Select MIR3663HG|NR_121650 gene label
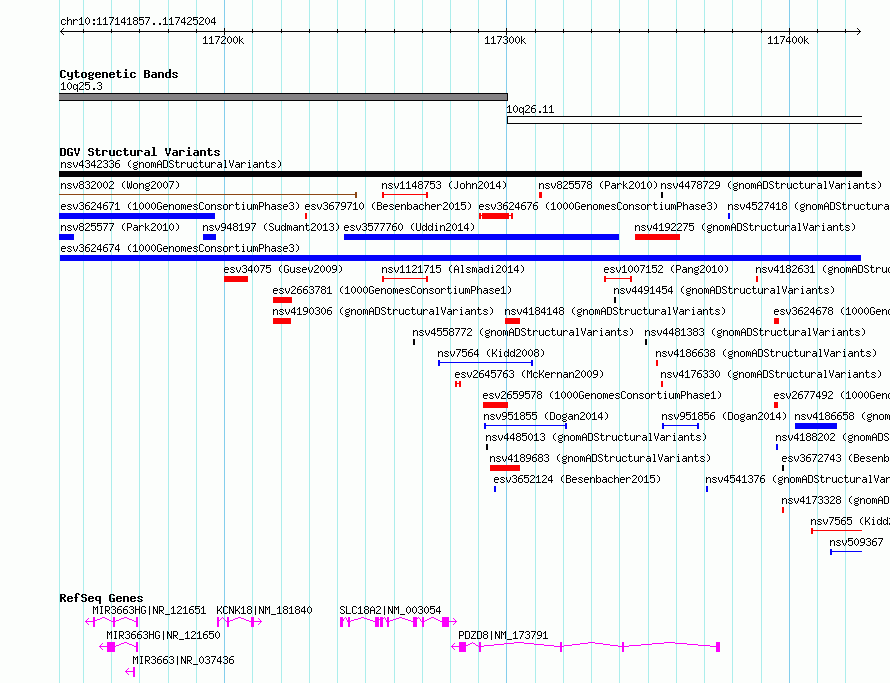890x683 pixels. point(163,636)
